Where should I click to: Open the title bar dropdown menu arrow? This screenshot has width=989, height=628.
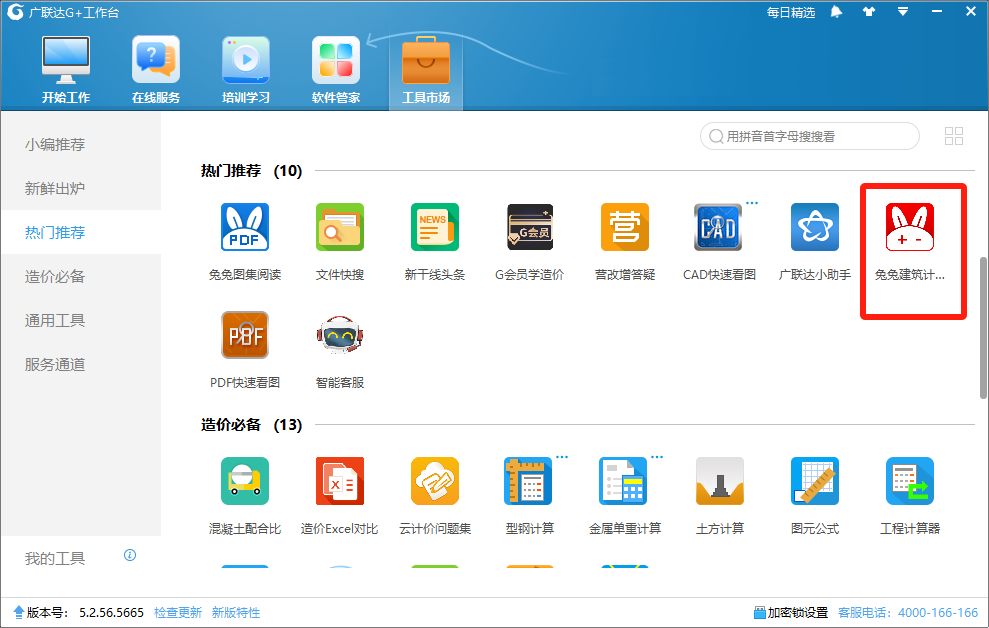903,12
